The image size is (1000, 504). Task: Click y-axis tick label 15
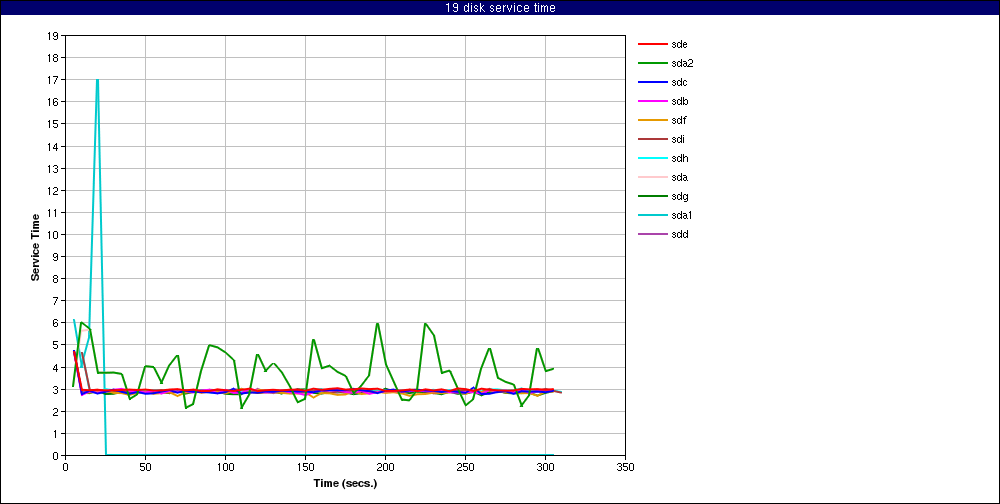(54, 124)
